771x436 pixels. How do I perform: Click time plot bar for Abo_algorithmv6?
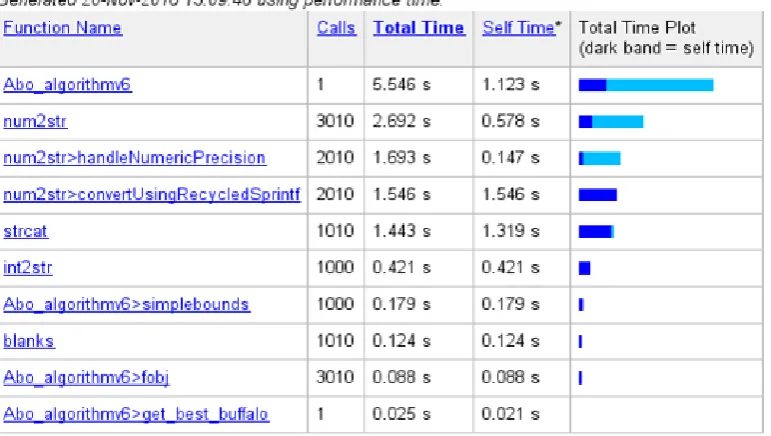pyautogui.click(x=646, y=85)
